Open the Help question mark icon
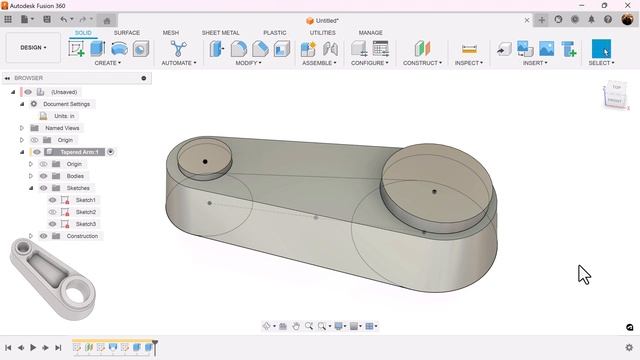The image size is (640, 360). pyautogui.click(x=608, y=19)
